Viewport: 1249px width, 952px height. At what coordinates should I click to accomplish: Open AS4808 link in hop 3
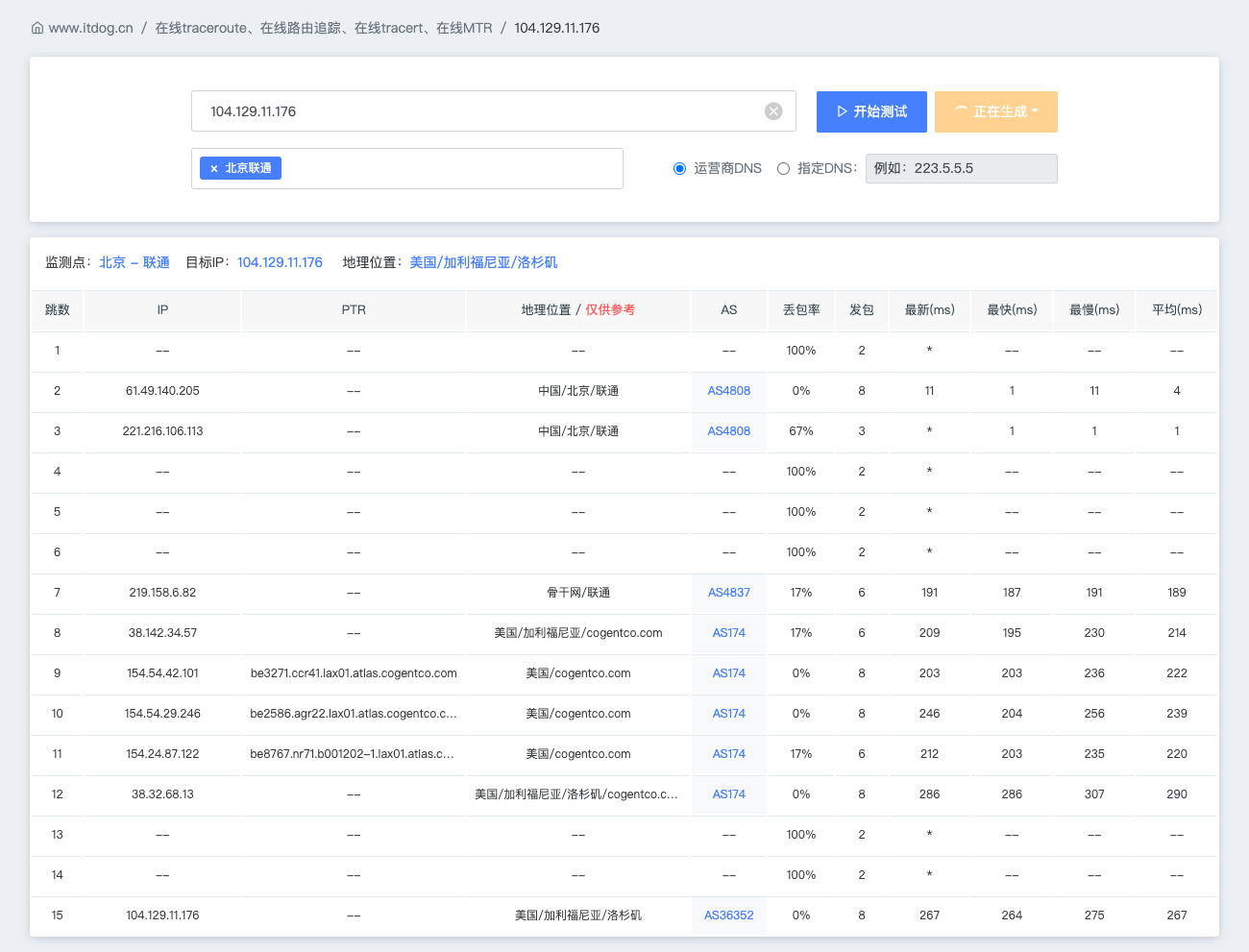729,431
